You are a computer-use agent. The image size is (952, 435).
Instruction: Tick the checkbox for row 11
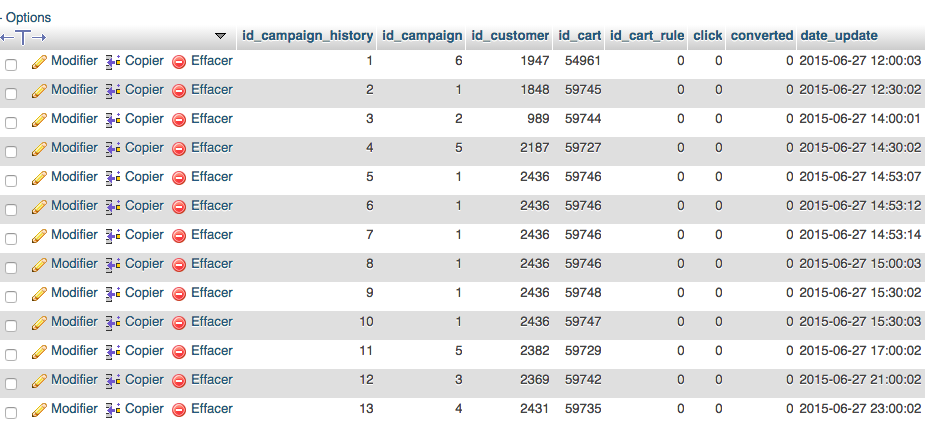(x=12, y=355)
